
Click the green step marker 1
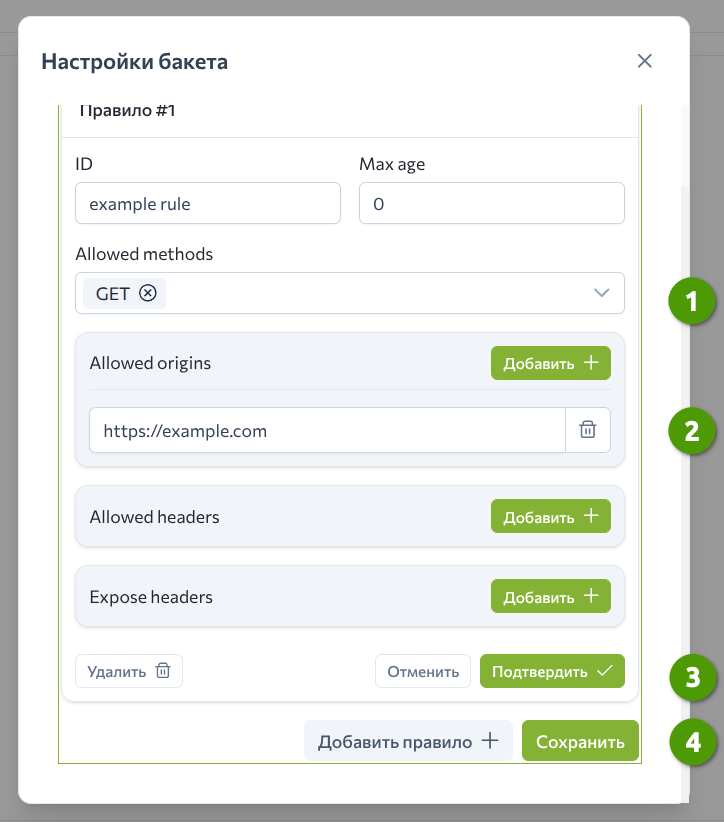tap(692, 301)
